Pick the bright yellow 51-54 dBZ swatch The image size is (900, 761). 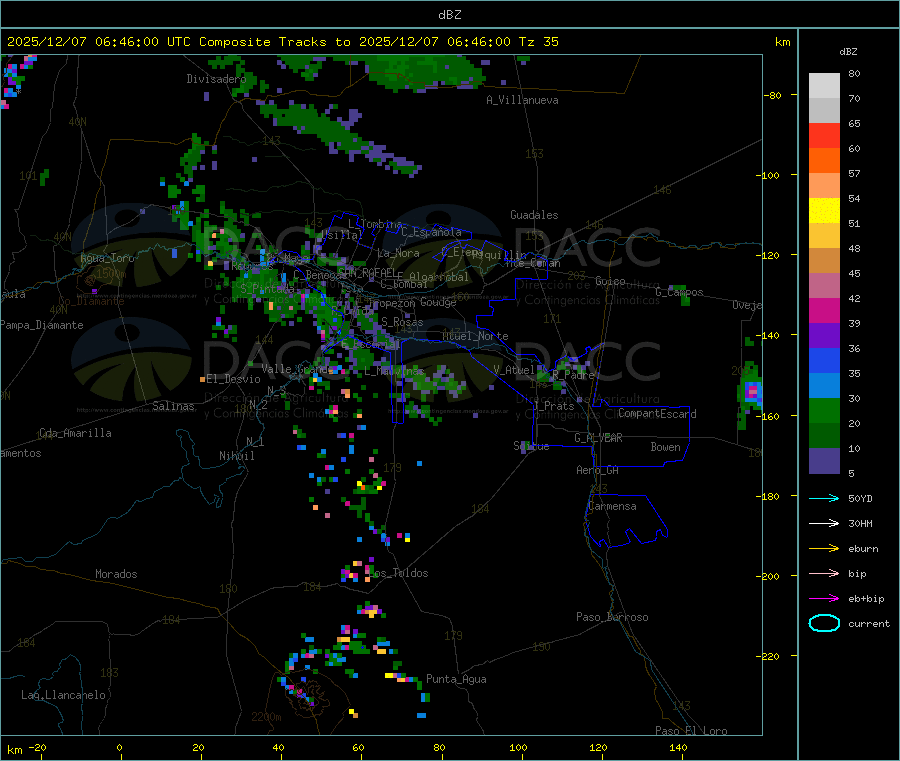(824, 211)
